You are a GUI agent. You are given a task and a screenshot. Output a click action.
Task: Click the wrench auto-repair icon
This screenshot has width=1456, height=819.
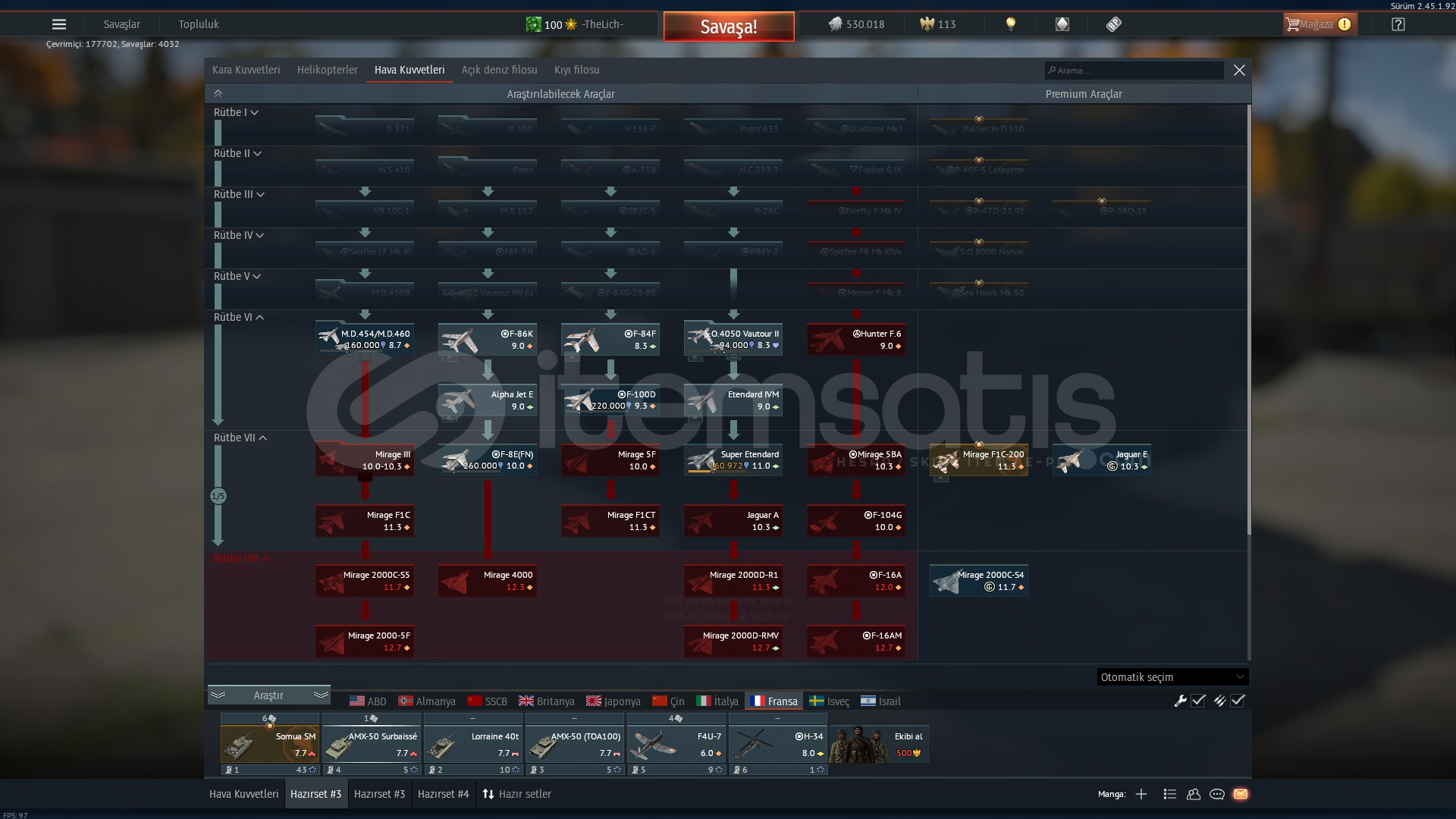[x=1180, y=701]
